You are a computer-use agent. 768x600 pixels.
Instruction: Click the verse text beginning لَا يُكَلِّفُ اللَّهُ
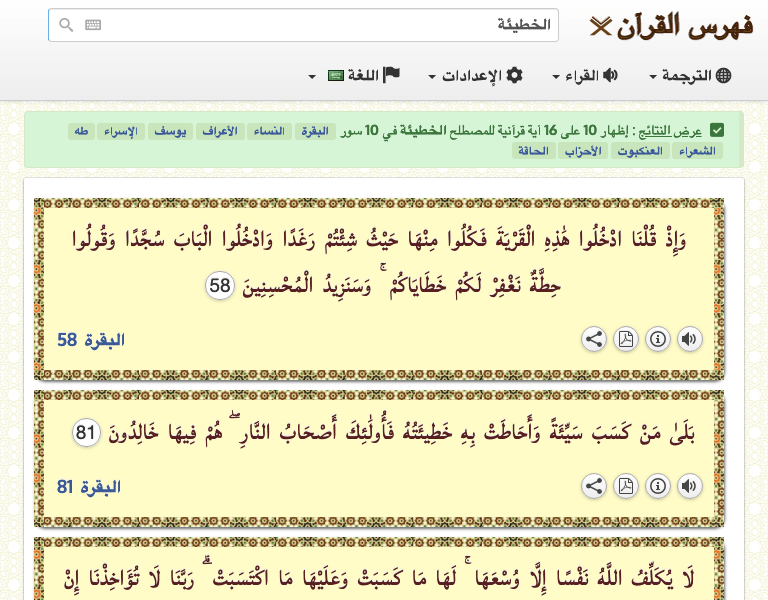point(379,578)
